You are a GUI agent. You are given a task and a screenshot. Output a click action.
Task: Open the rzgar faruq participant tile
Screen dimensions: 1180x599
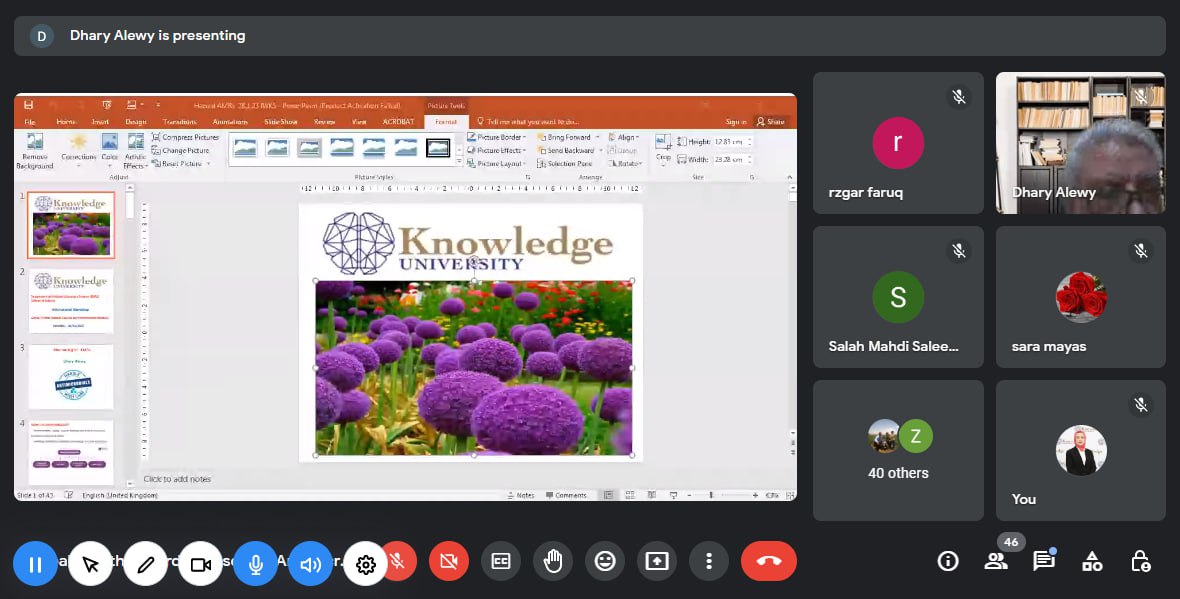pyautogui.click(x=898, y=143)
